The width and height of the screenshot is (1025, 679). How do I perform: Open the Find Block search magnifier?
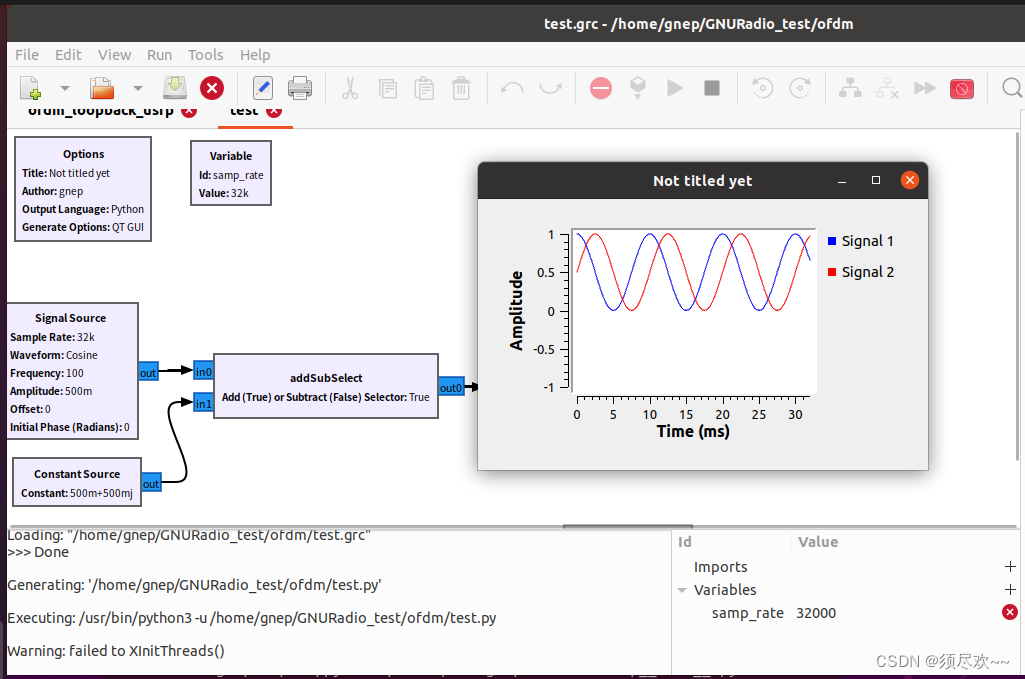click(1011, 88)
